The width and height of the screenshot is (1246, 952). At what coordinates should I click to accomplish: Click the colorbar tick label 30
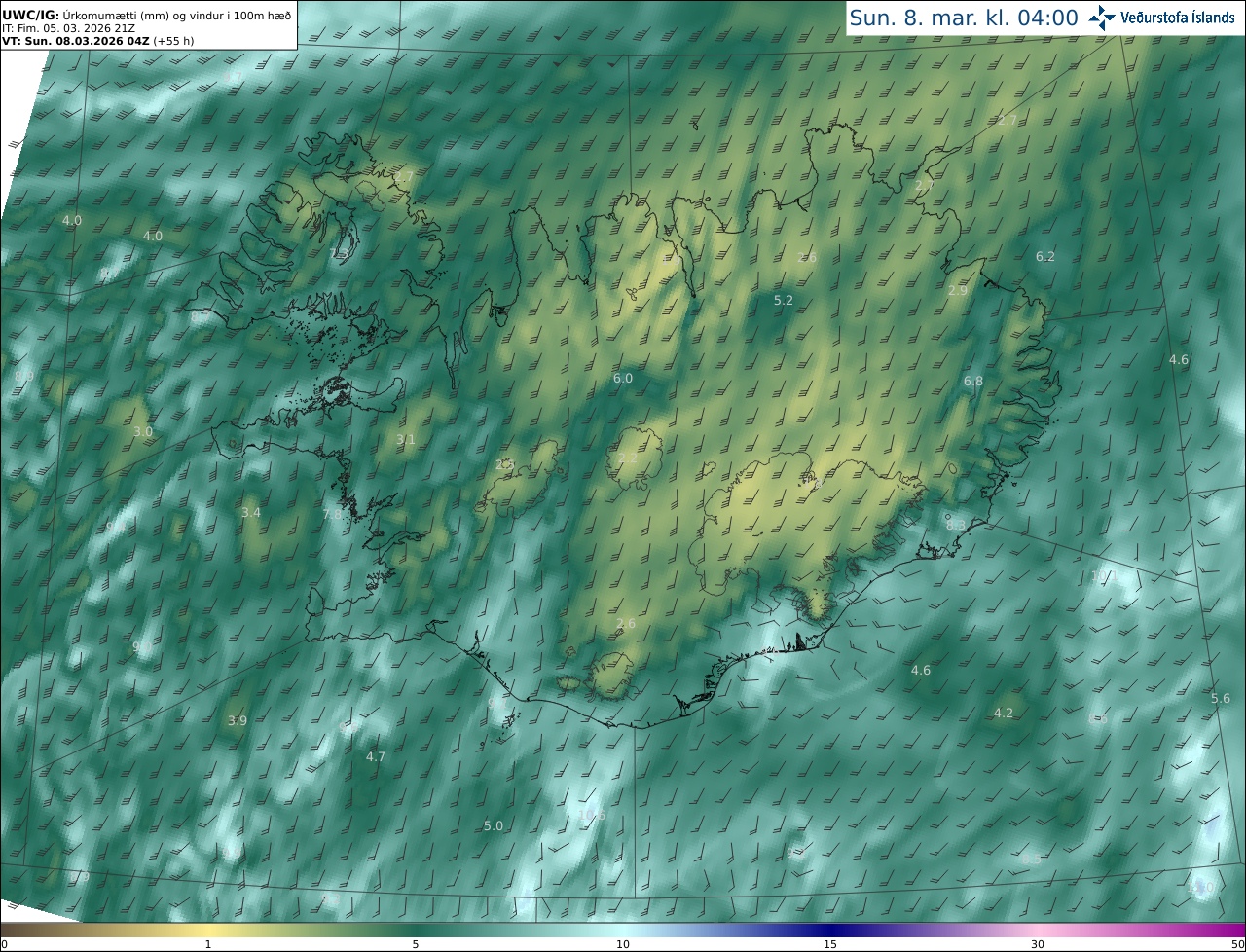point(1038,945)
